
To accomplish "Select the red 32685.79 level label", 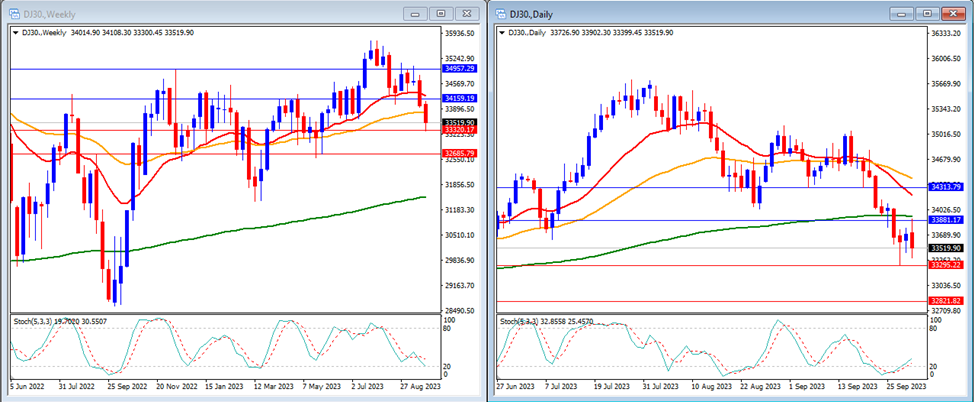I will click(x=460, y=153).
